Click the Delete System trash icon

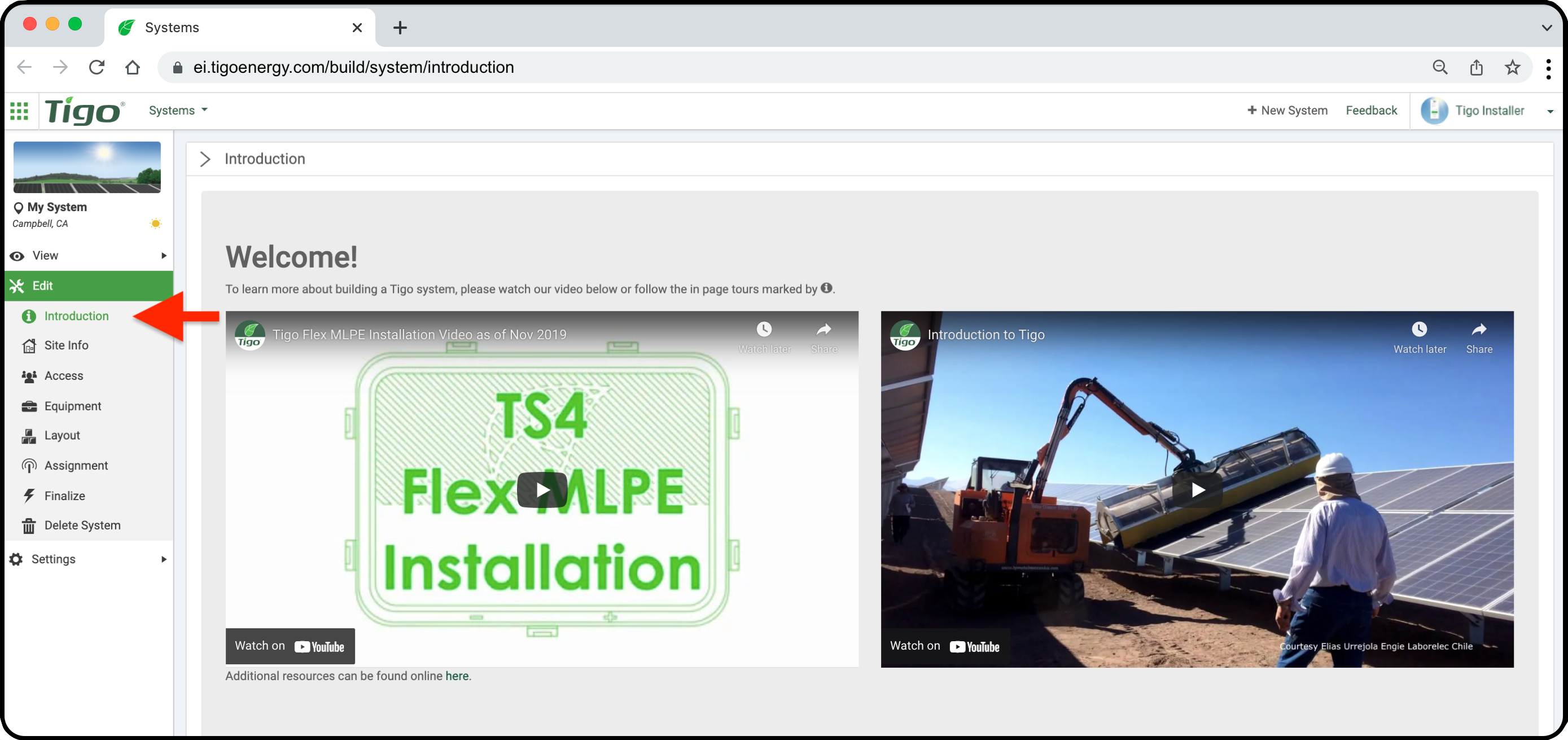click(29, 526)
